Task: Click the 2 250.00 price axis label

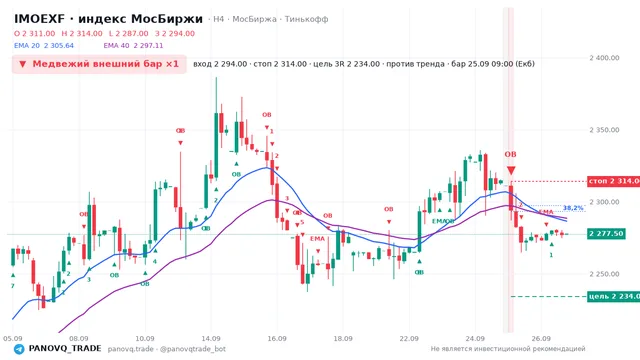Action: 604,274
